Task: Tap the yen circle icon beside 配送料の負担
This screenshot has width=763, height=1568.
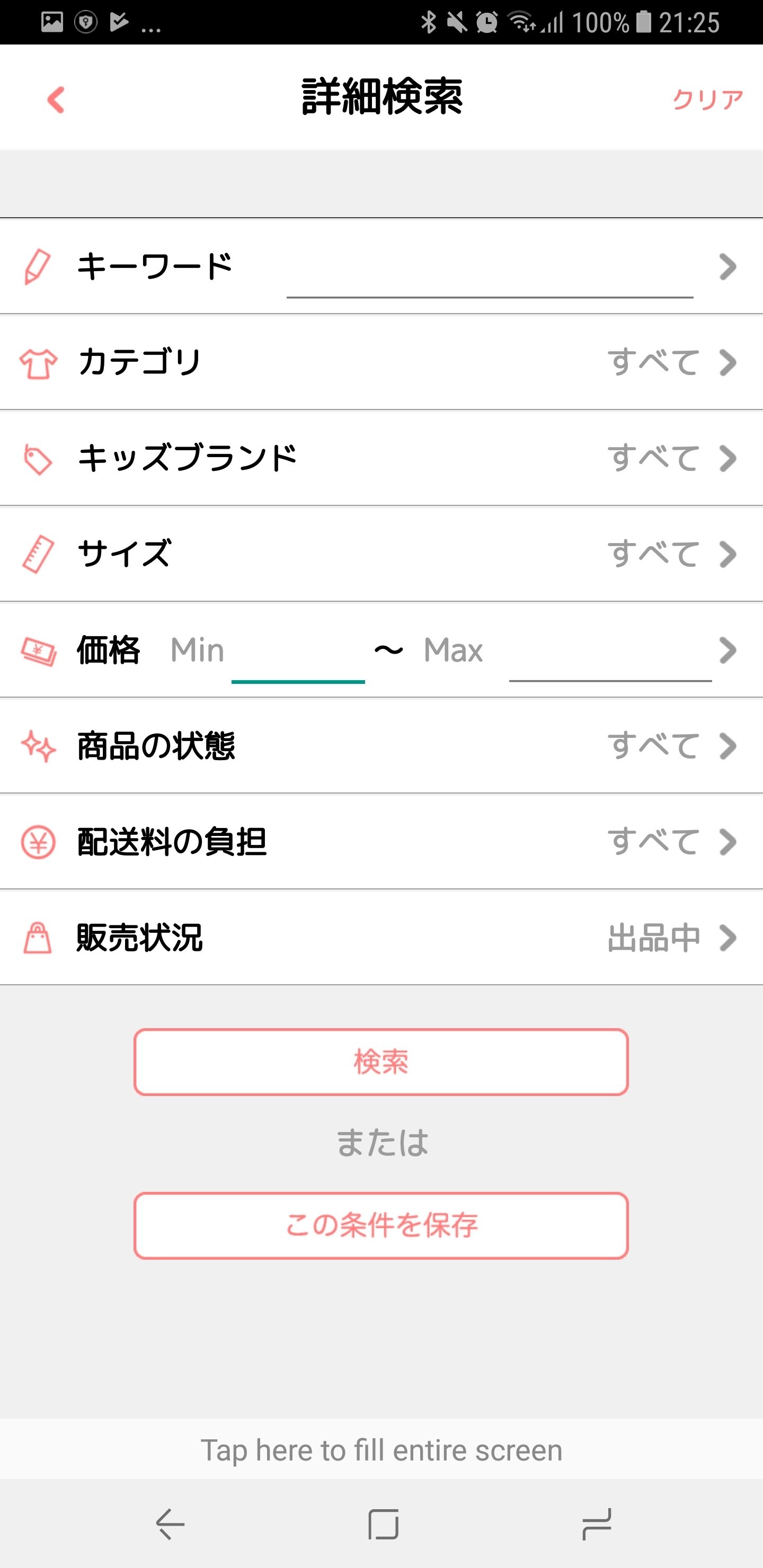Action: pyautogui.click(x=38, y=842)
